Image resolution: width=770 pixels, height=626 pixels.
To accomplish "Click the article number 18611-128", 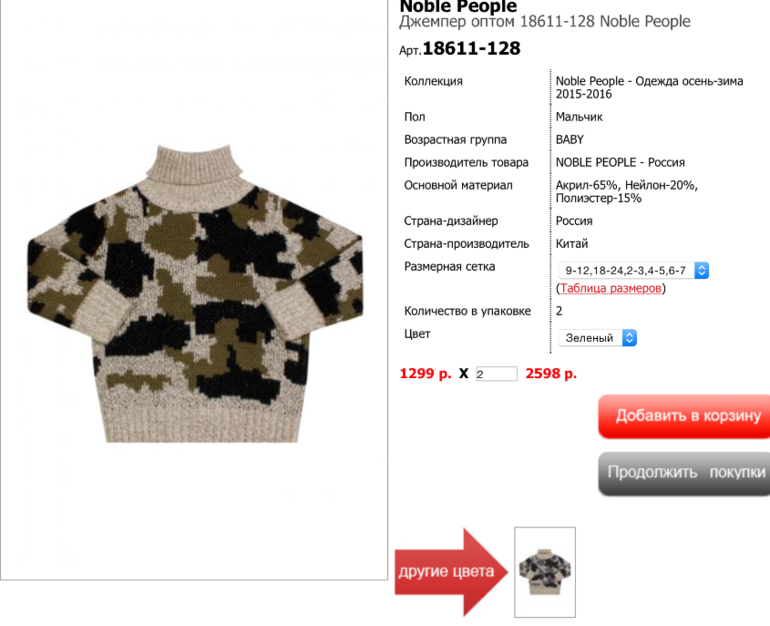I will pyautogui.click(x=471, y=49).
